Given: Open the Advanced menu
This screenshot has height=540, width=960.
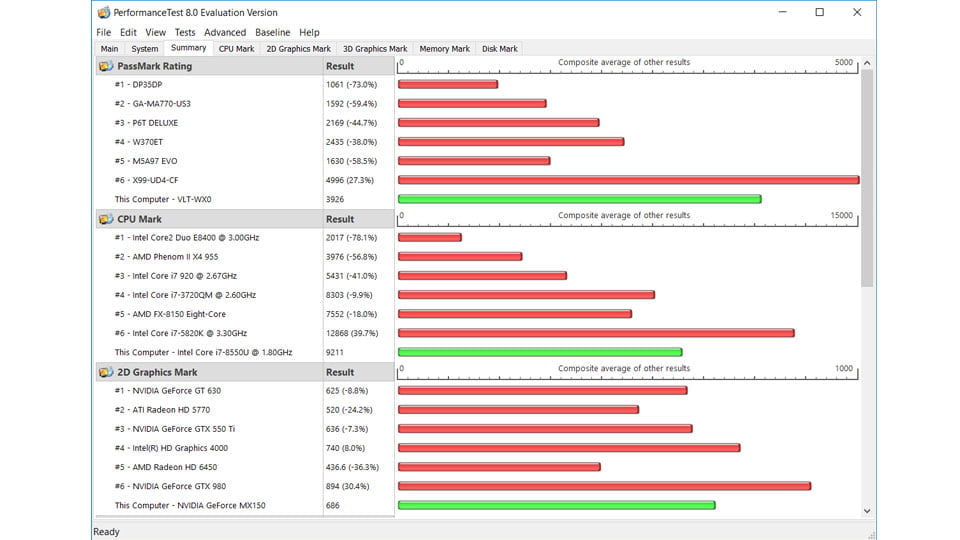Looking at the screenshot, I should coord(225,32).
